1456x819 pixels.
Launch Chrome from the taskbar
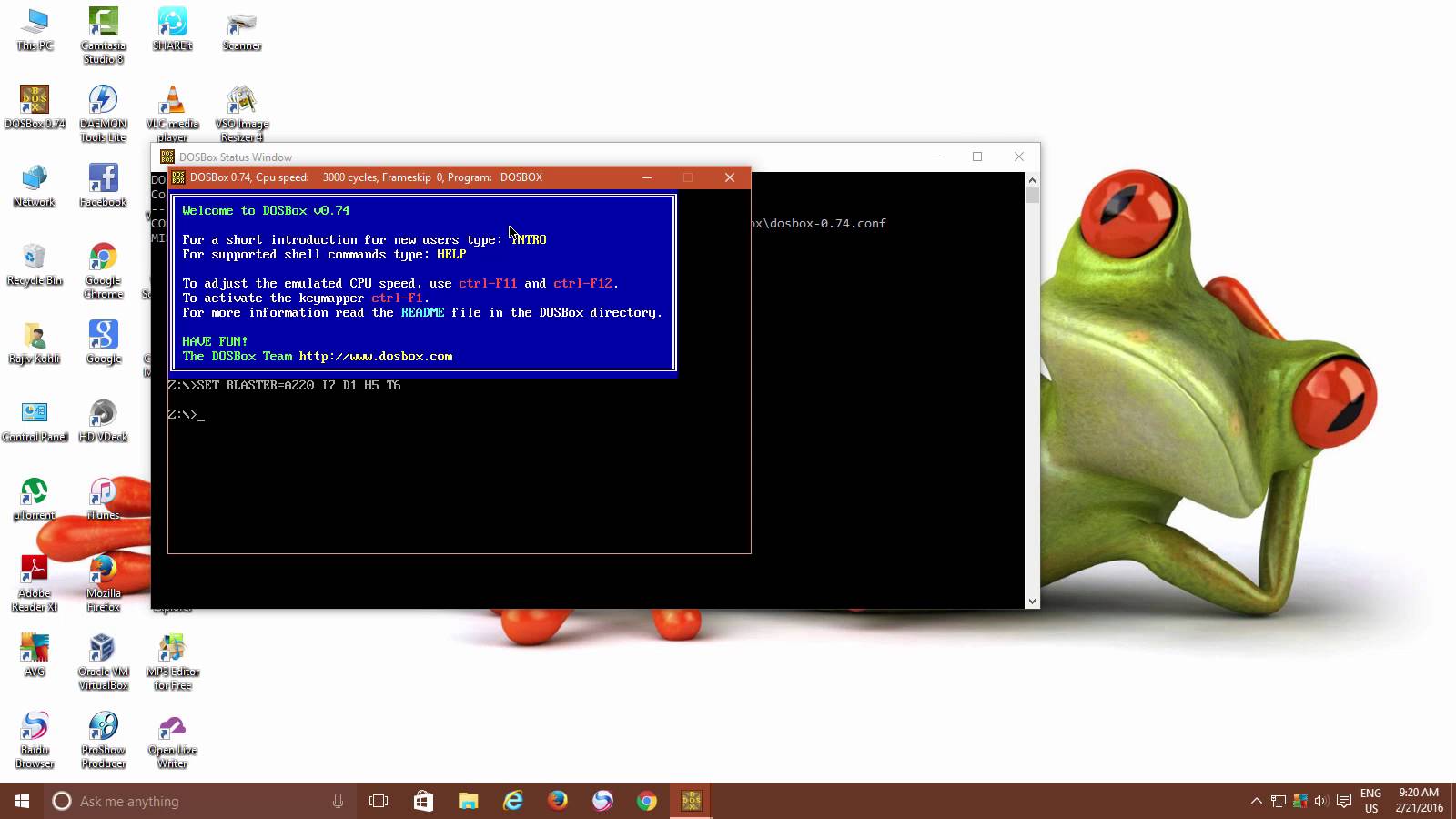point(647,801)
